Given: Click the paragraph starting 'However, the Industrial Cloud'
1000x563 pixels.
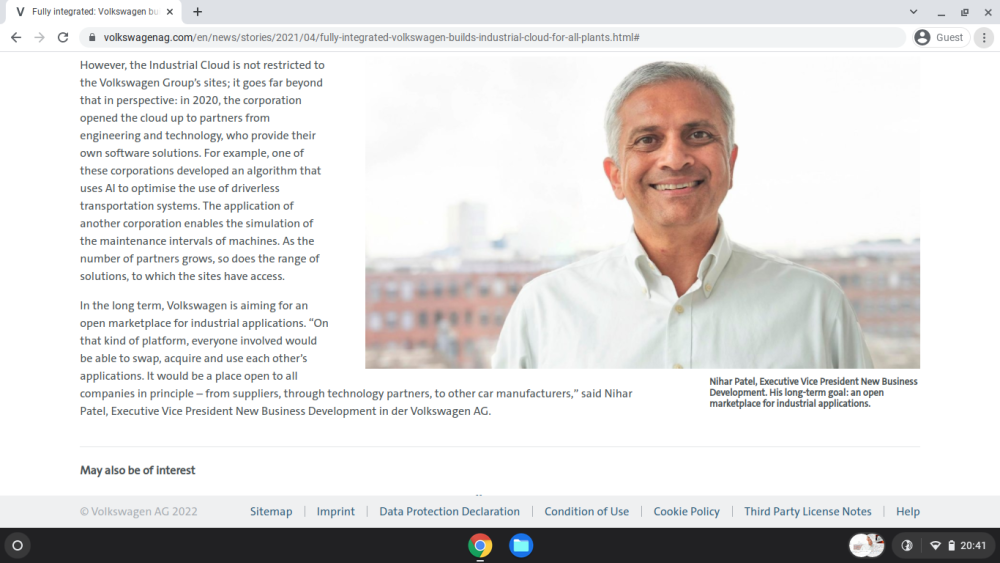Looking at the screenshot, I should (x=203, y=170).
